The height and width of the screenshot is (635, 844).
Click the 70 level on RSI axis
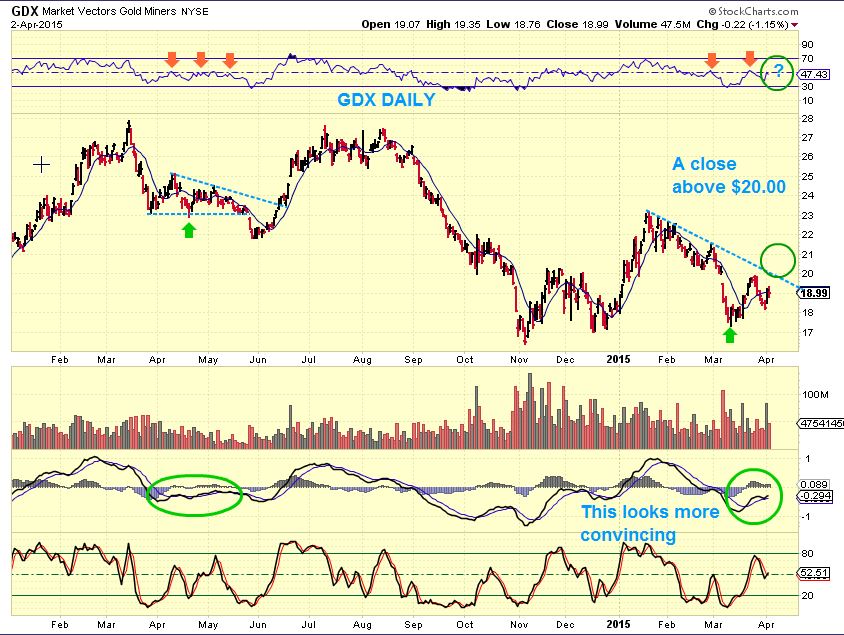click(x=807, y=59)
